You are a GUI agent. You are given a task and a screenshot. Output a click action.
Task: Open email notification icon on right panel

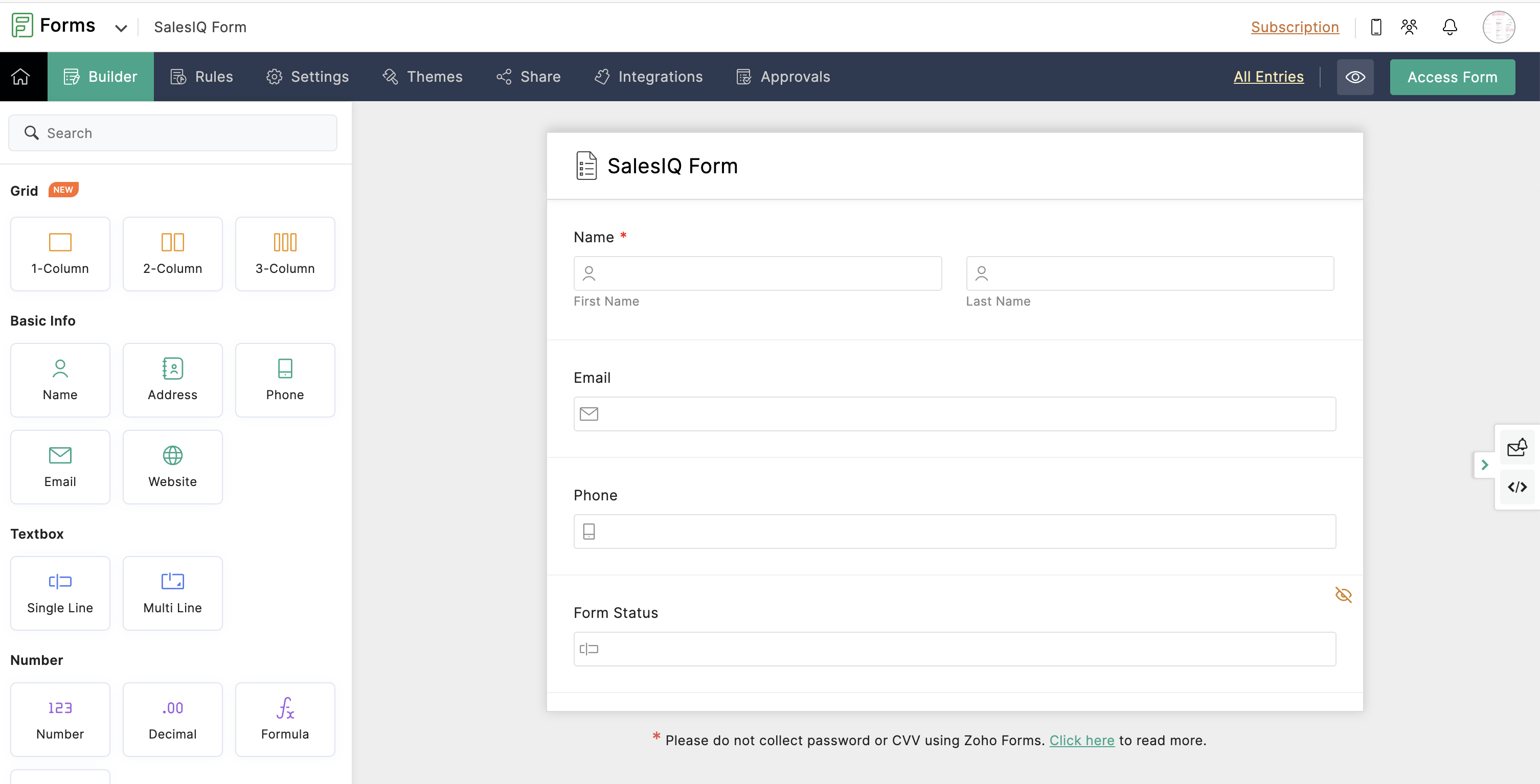pos(1516,448)
